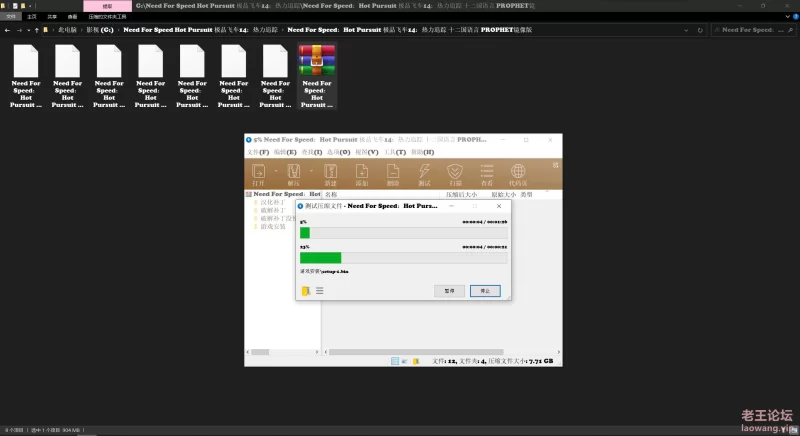Click the upper overall progress bar in test dialog
Viewport: 800px width, 436px height.
click(x=404, y=233)
